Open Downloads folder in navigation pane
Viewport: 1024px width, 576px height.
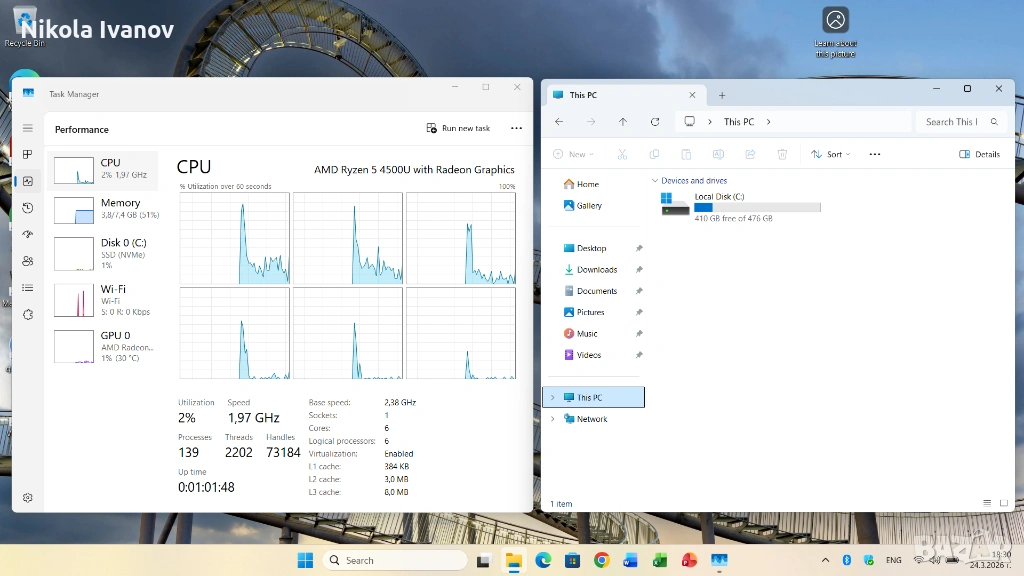(x=597, y=269)
